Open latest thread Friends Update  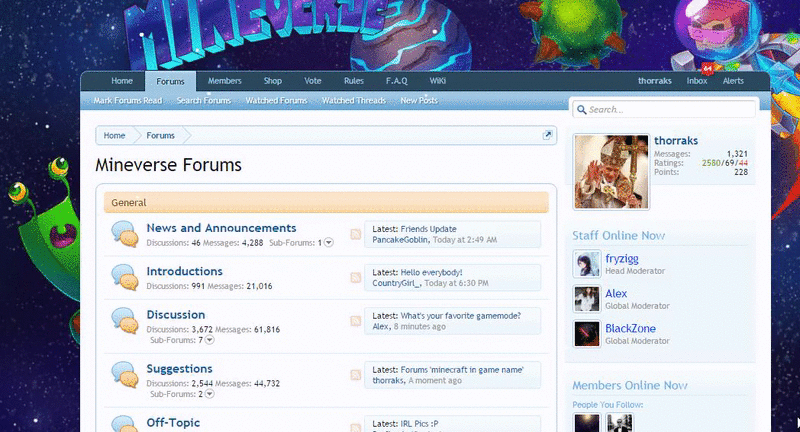[x=429, y=229]
